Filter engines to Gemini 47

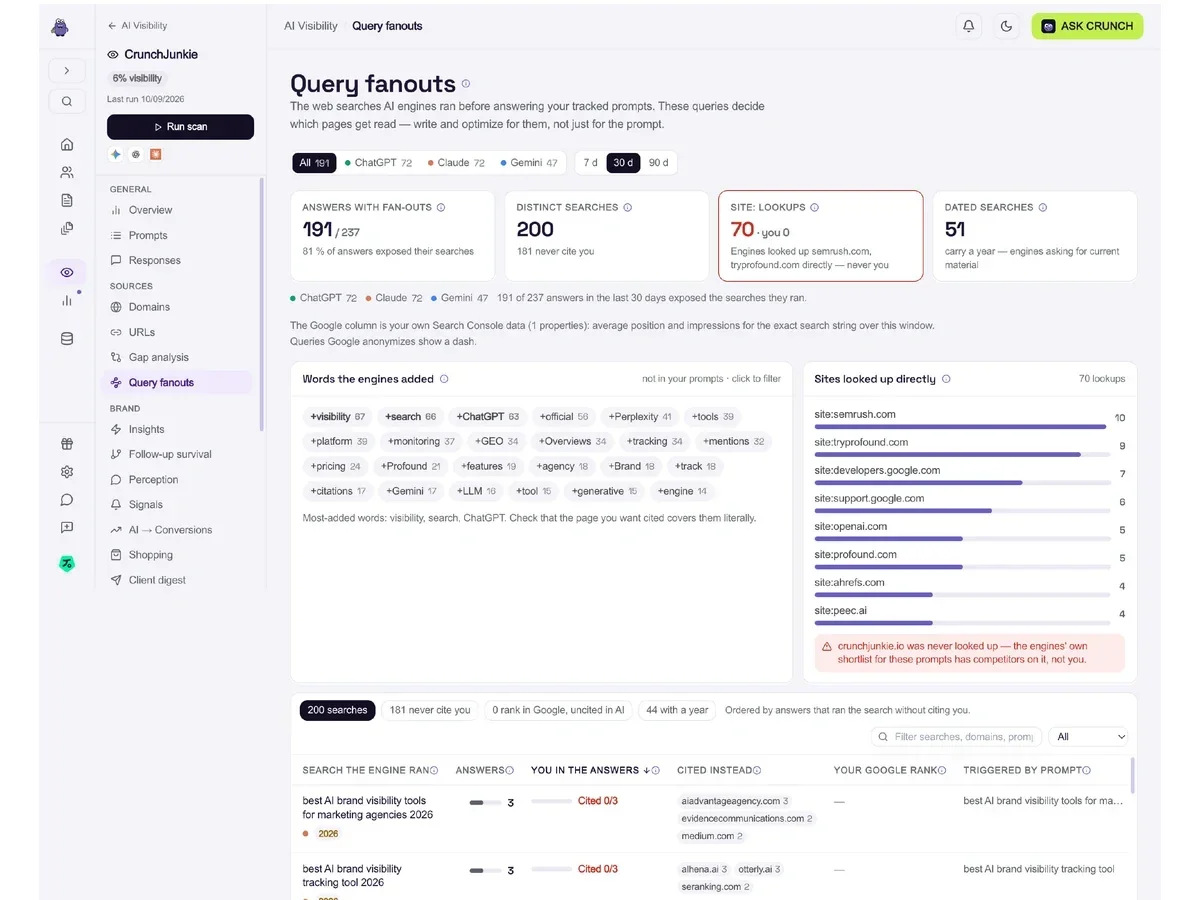[x=529, y=162]
